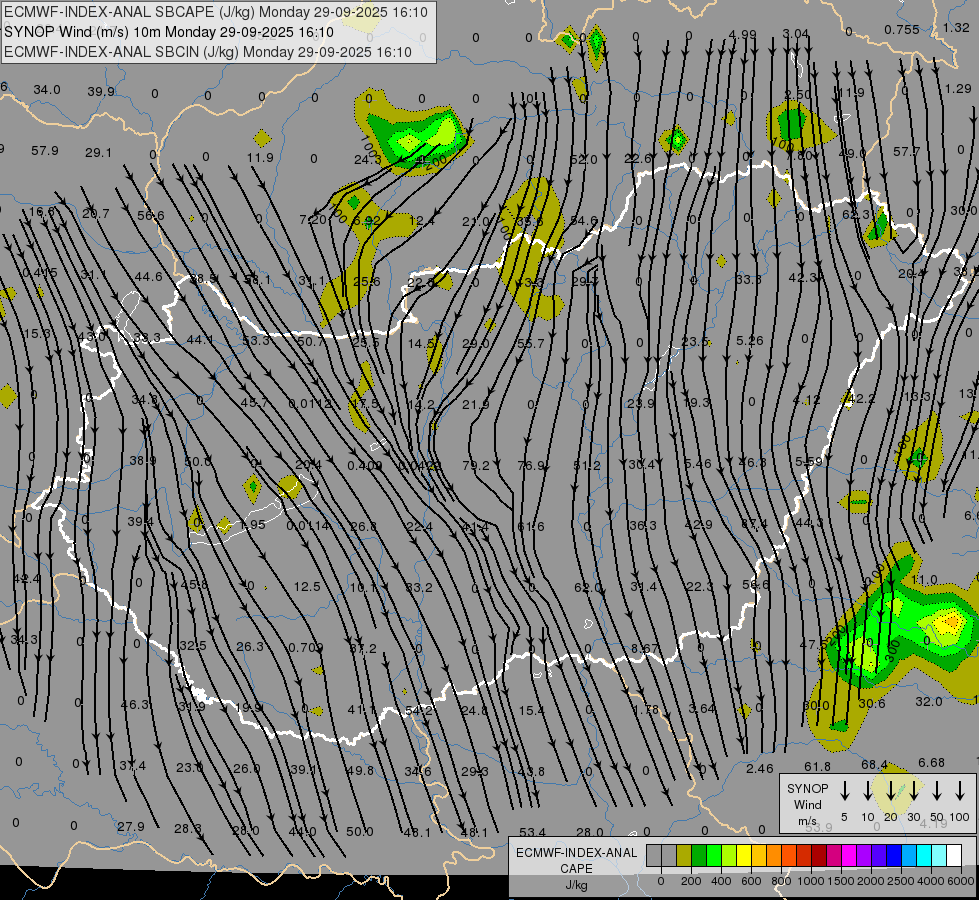Click the map value '5.59'
The height and width of the screenshot is (900, 979).
[809, 462]
